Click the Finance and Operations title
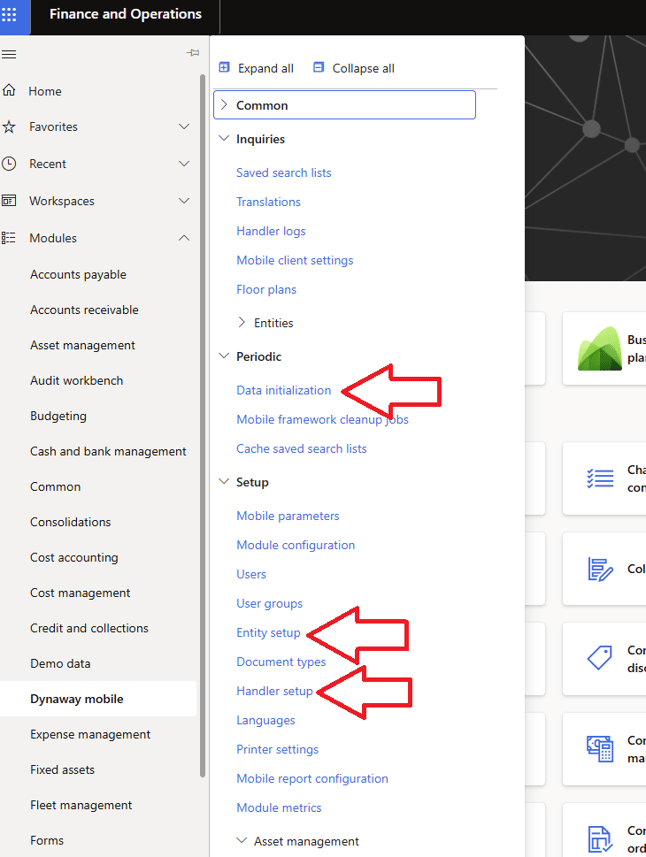Viewport: 646px width, 857px height. [x=125, y=14]
